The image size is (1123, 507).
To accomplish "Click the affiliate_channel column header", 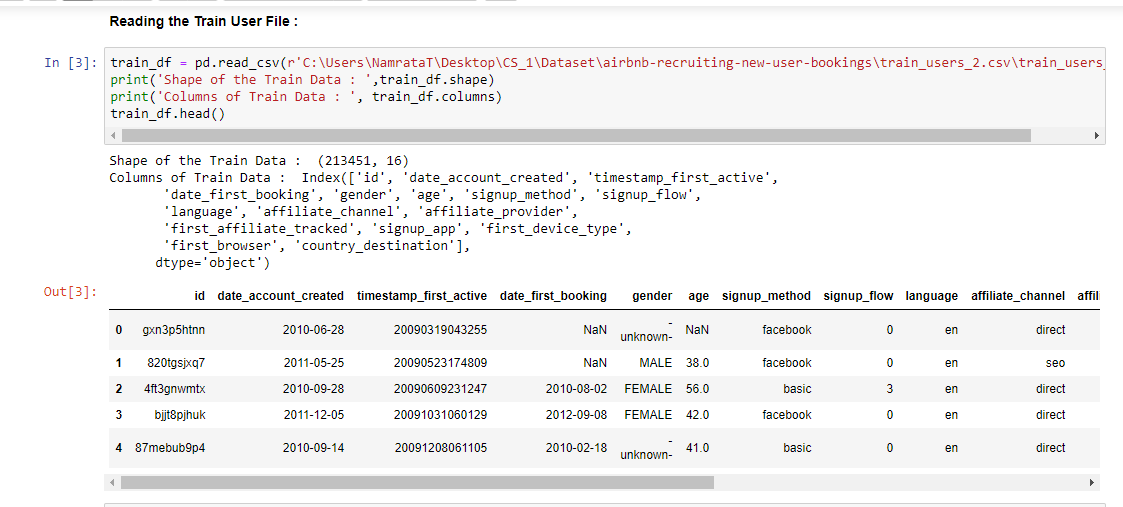I will (1018, 296).
